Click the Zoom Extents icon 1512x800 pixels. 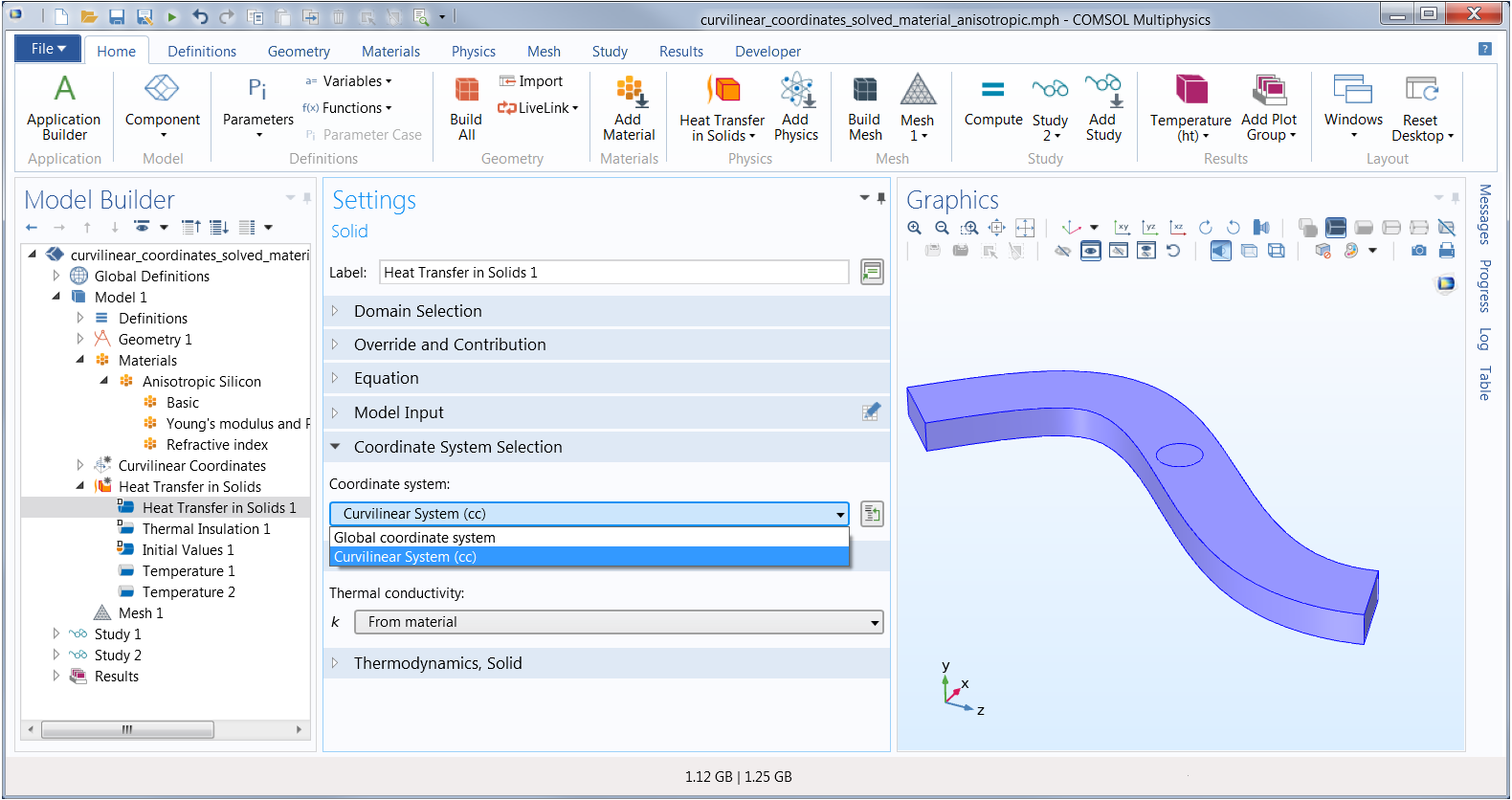coord(997,228)
